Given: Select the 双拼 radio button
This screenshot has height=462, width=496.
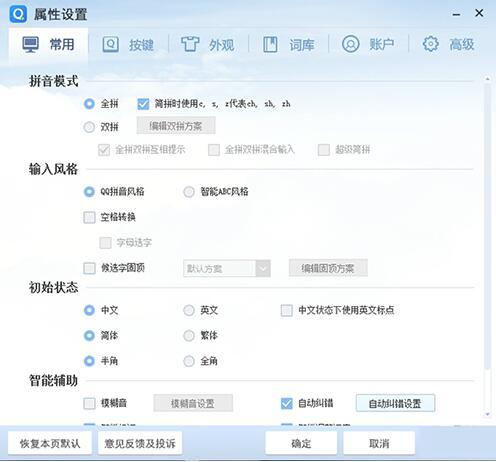Looking at the screenshot, I should 89,127.
